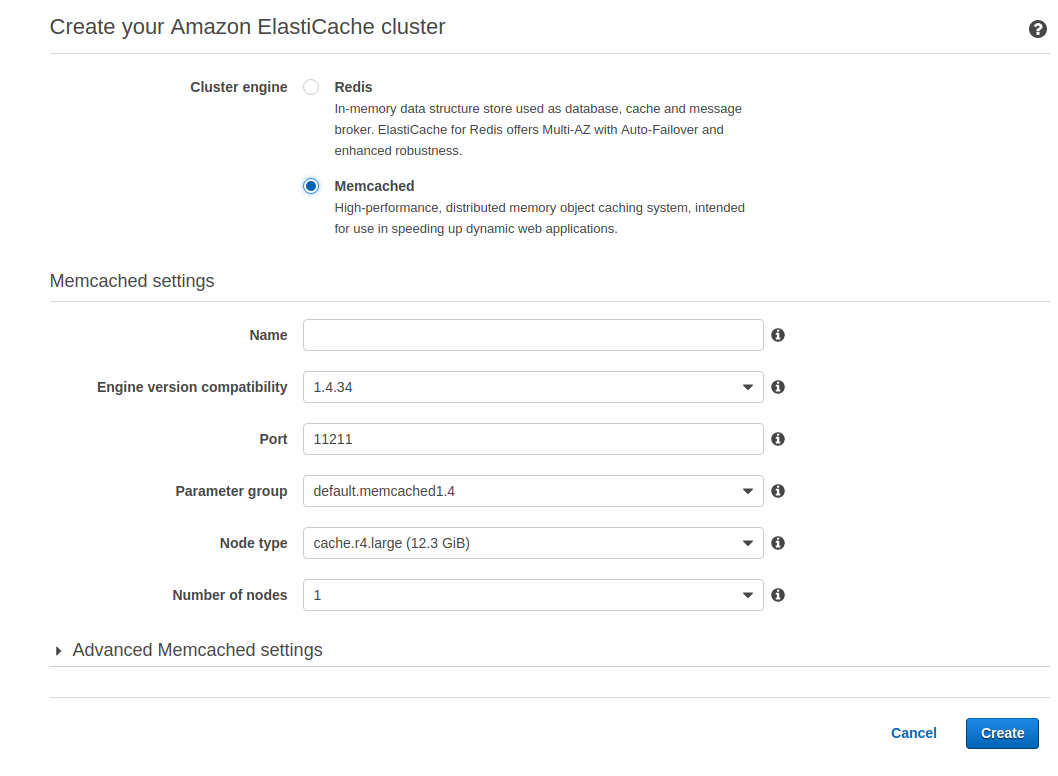Click the Parameter group info icon
Viewport: 1058px width, 776px height.
(x=778, y=491)
